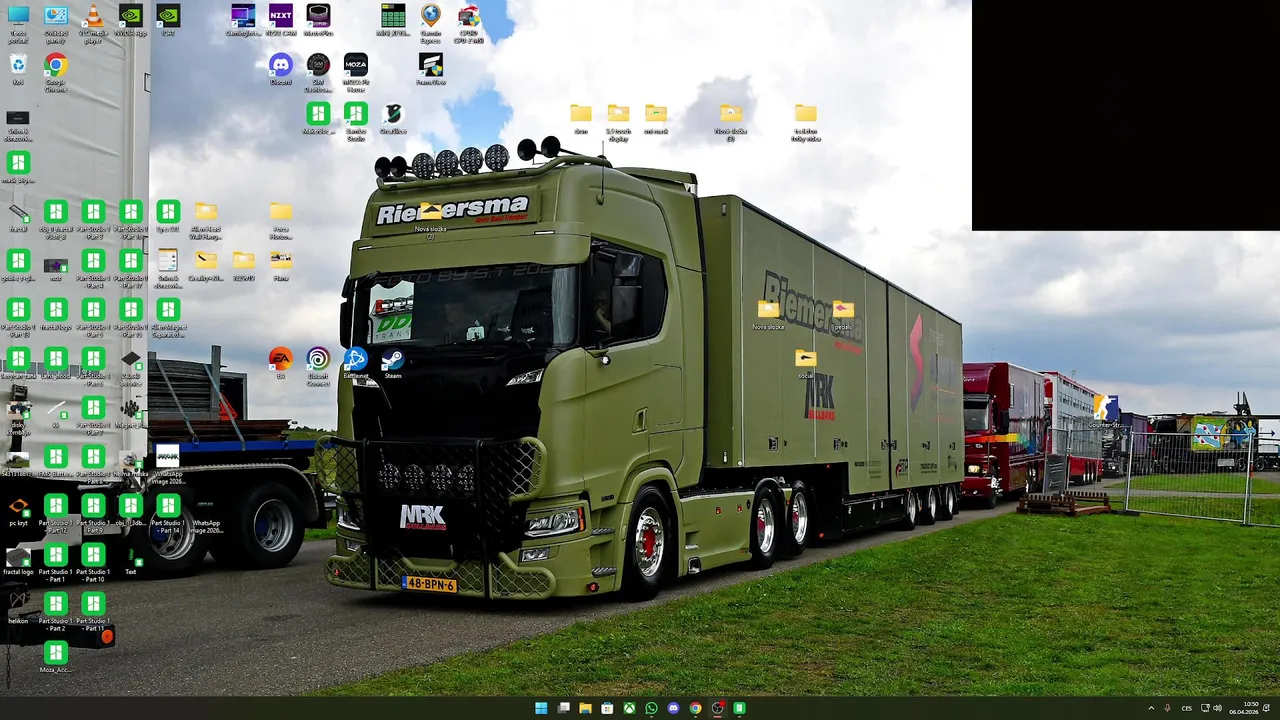Open File Explorer from the taskbar
The width and height of the screenshot is (1280, 720).
point(585,708)
